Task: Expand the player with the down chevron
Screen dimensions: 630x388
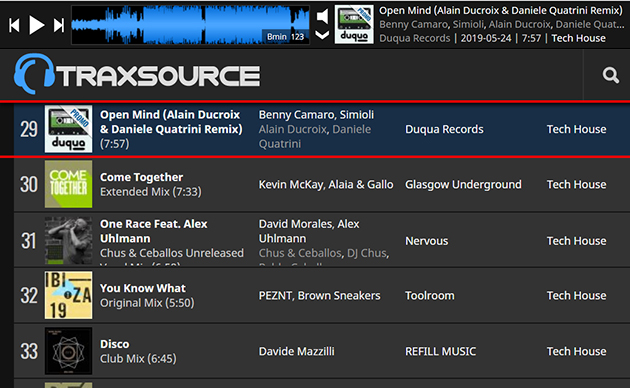Action: tap(322, 35)
